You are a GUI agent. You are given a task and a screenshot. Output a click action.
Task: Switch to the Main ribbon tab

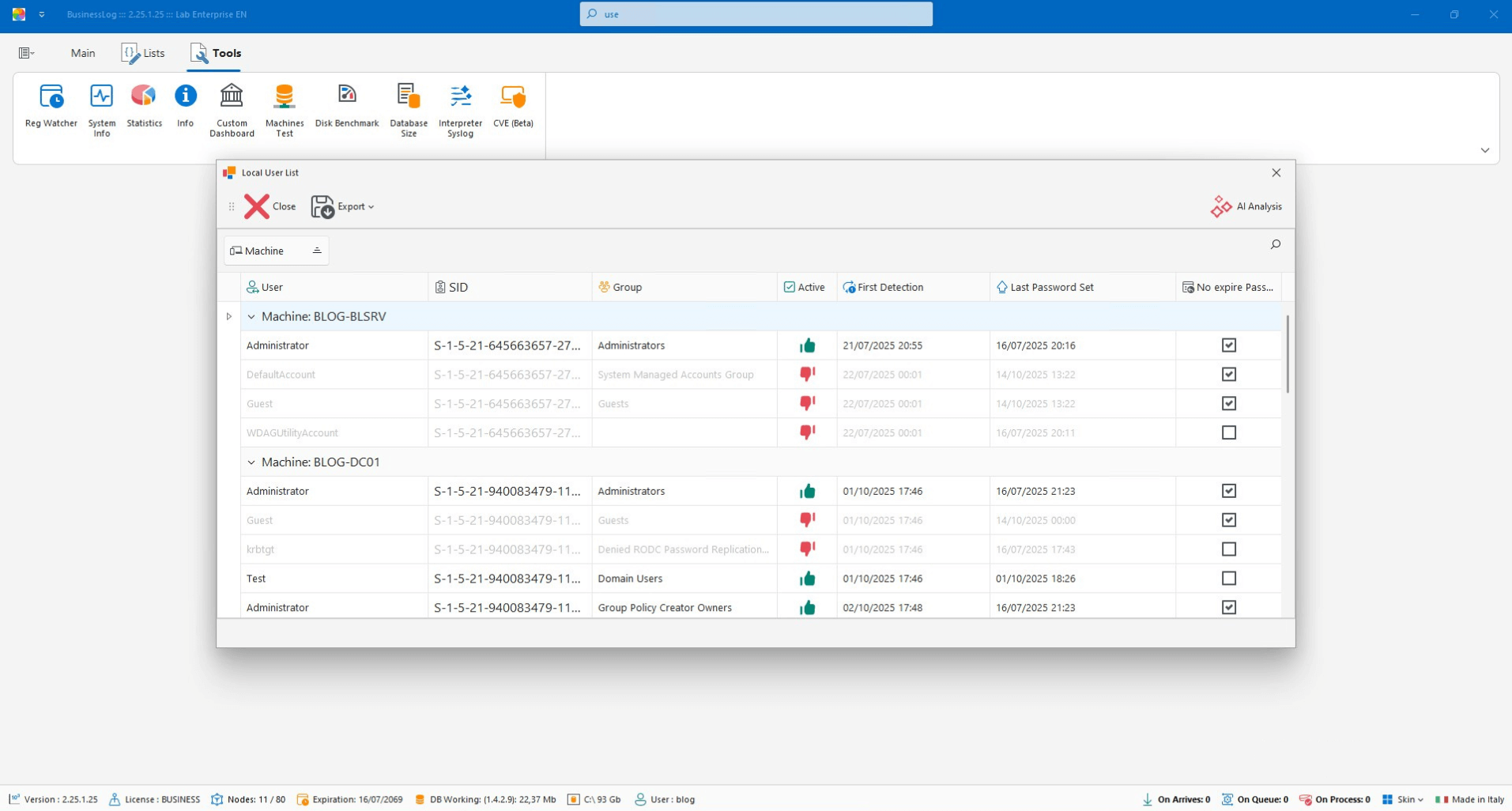pos(83,53)
